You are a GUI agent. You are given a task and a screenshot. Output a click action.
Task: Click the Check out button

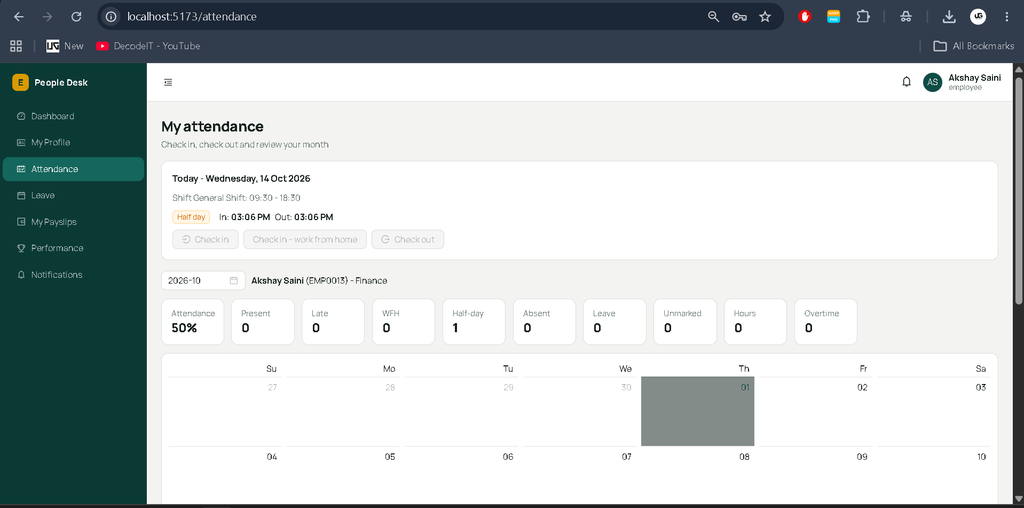point(408,240)
